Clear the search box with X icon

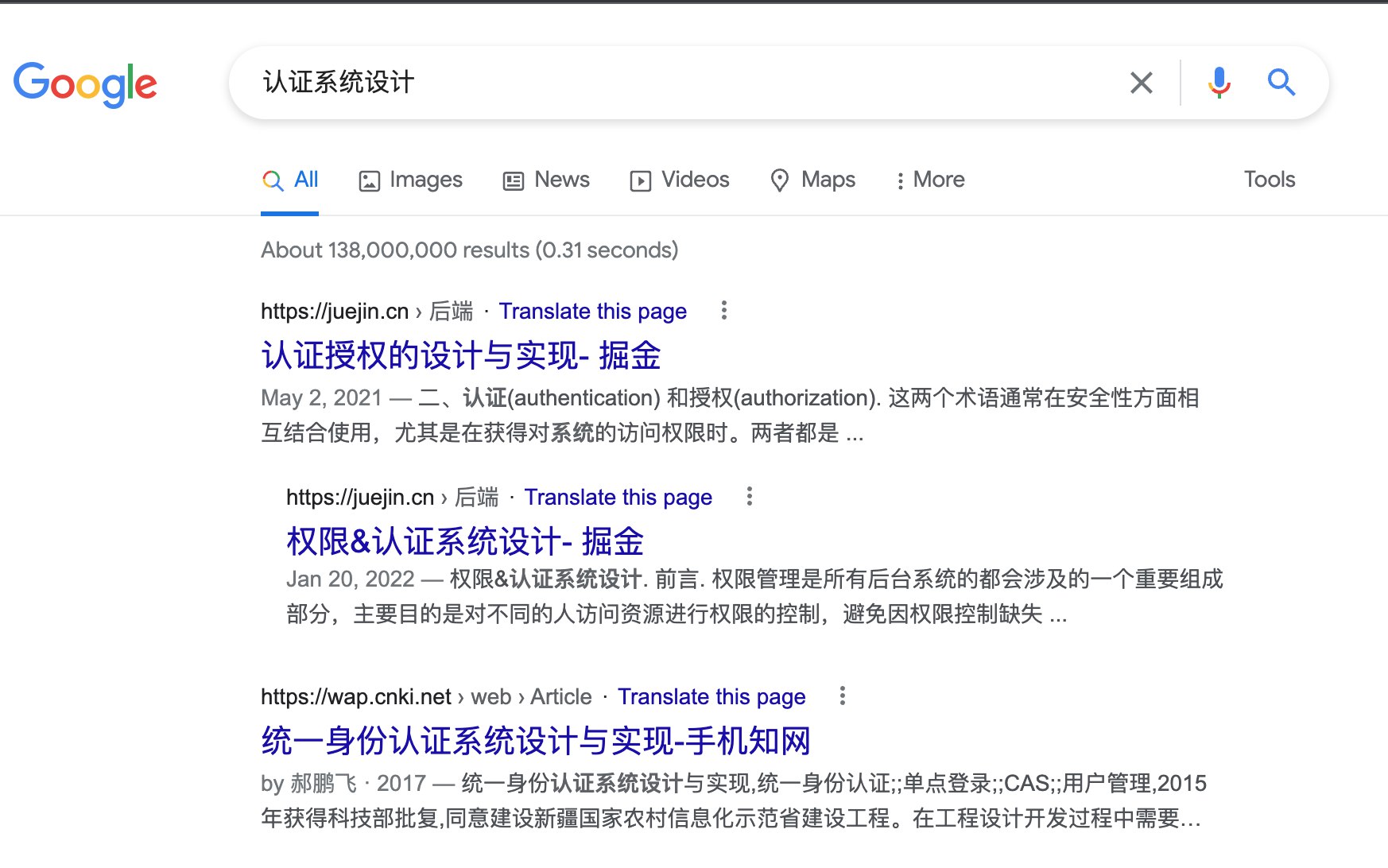pos(1141,83)
